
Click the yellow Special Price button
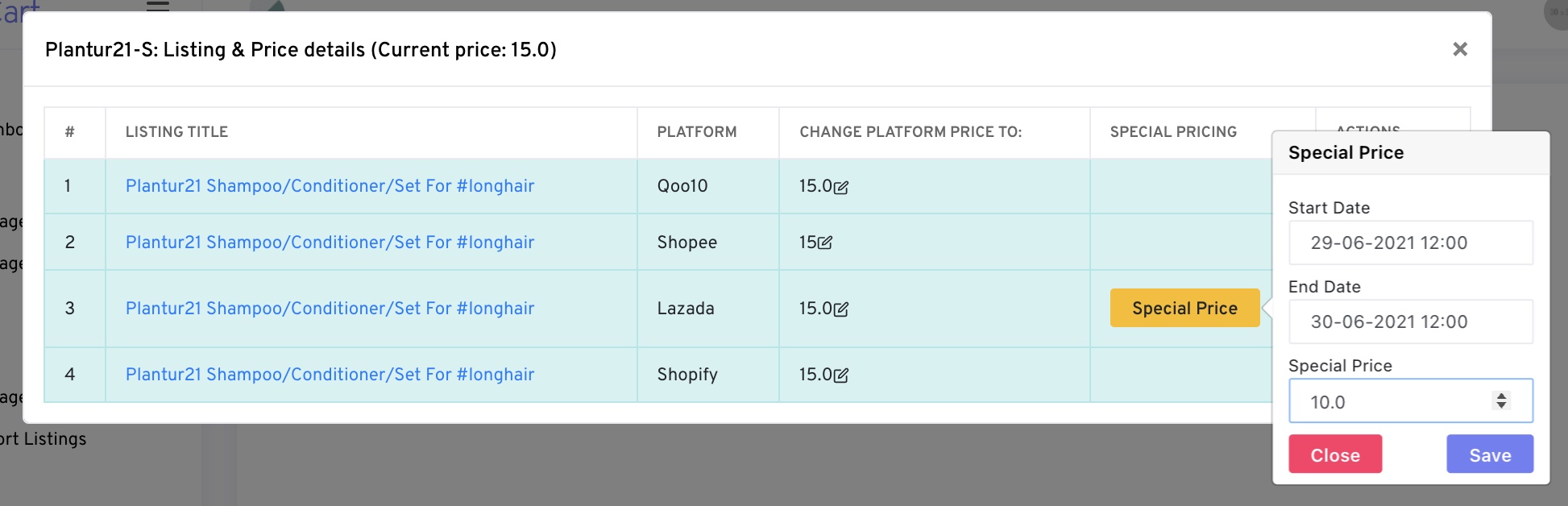1184,308
